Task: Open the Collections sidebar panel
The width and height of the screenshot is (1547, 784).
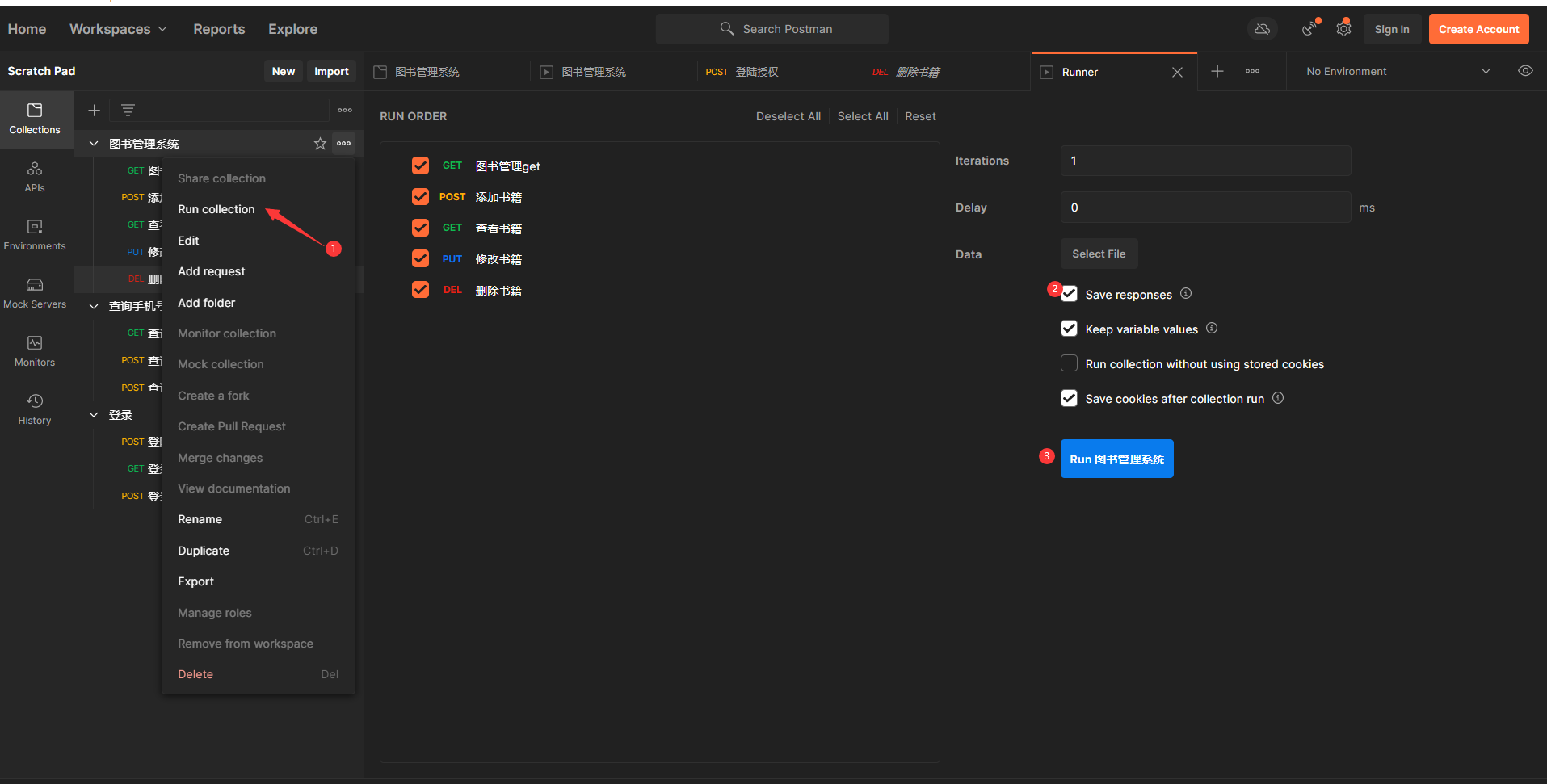Action: (x=35, y=119)
